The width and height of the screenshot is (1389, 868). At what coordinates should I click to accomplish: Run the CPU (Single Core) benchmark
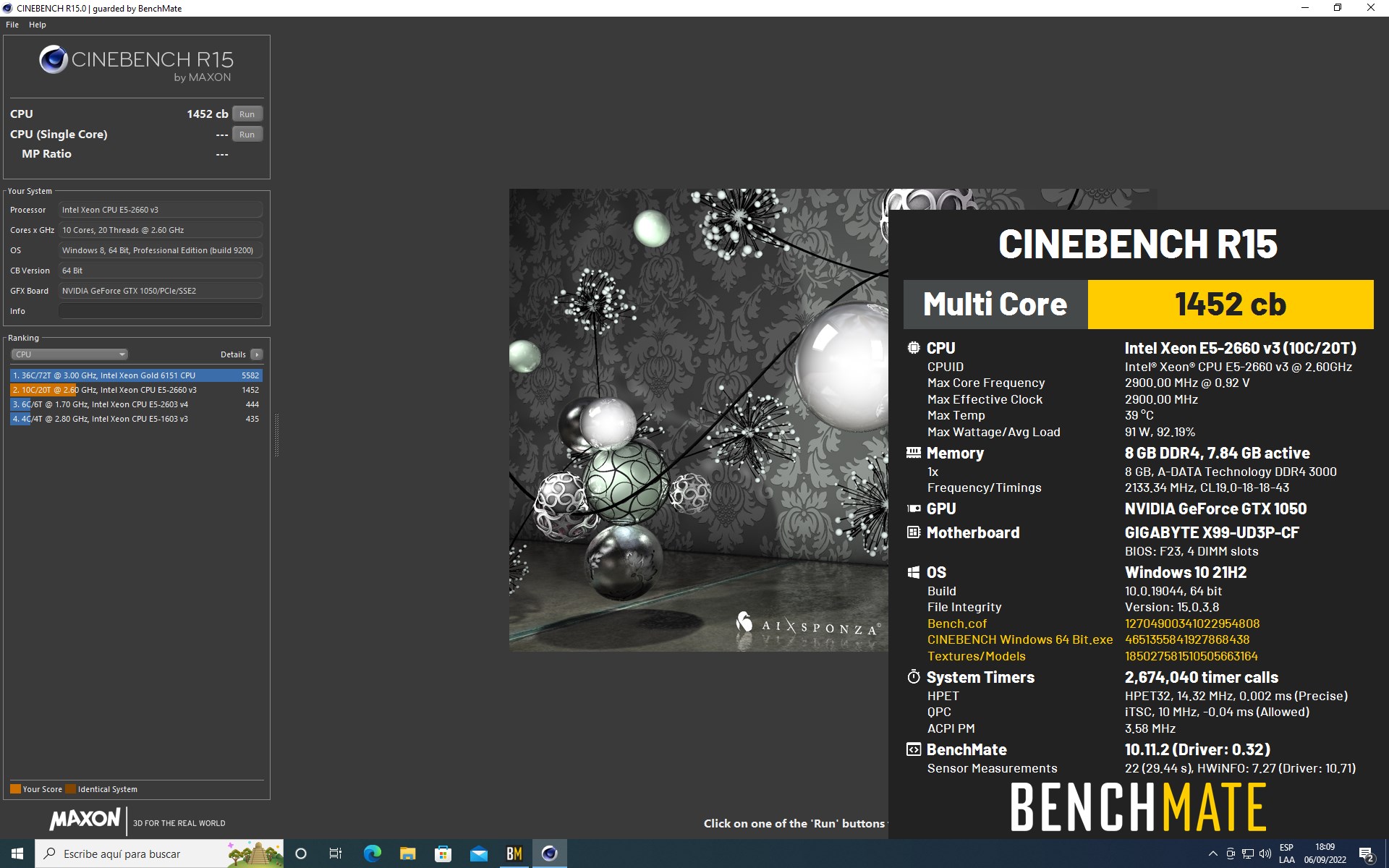coord(247,135)
